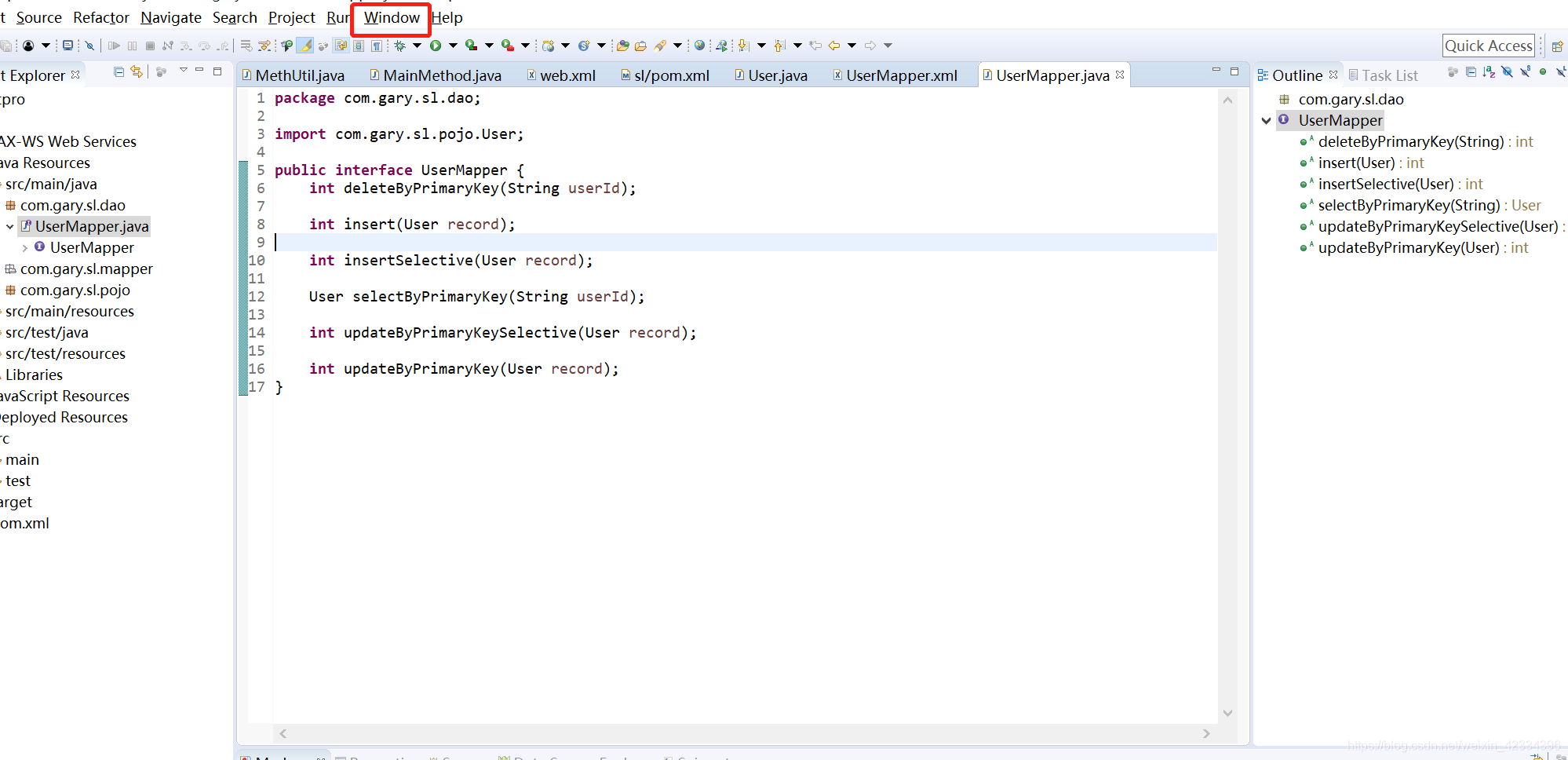Click the green Run button icon
1568x760 pixels.
point(435,46)
